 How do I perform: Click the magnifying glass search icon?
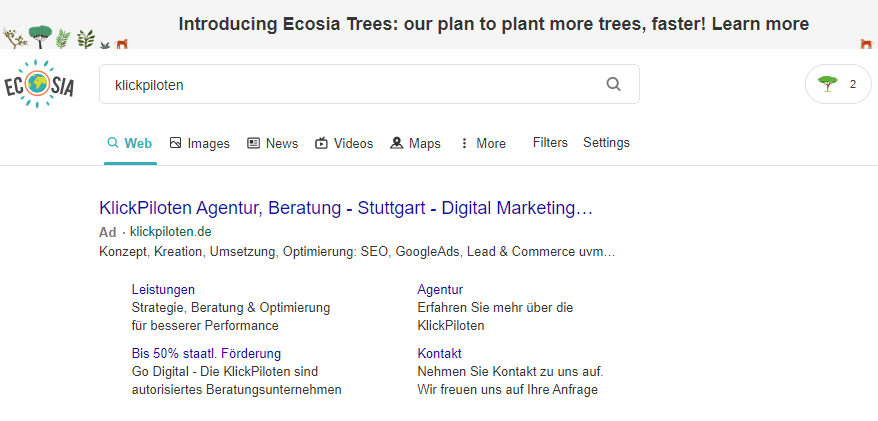point(614,85)
